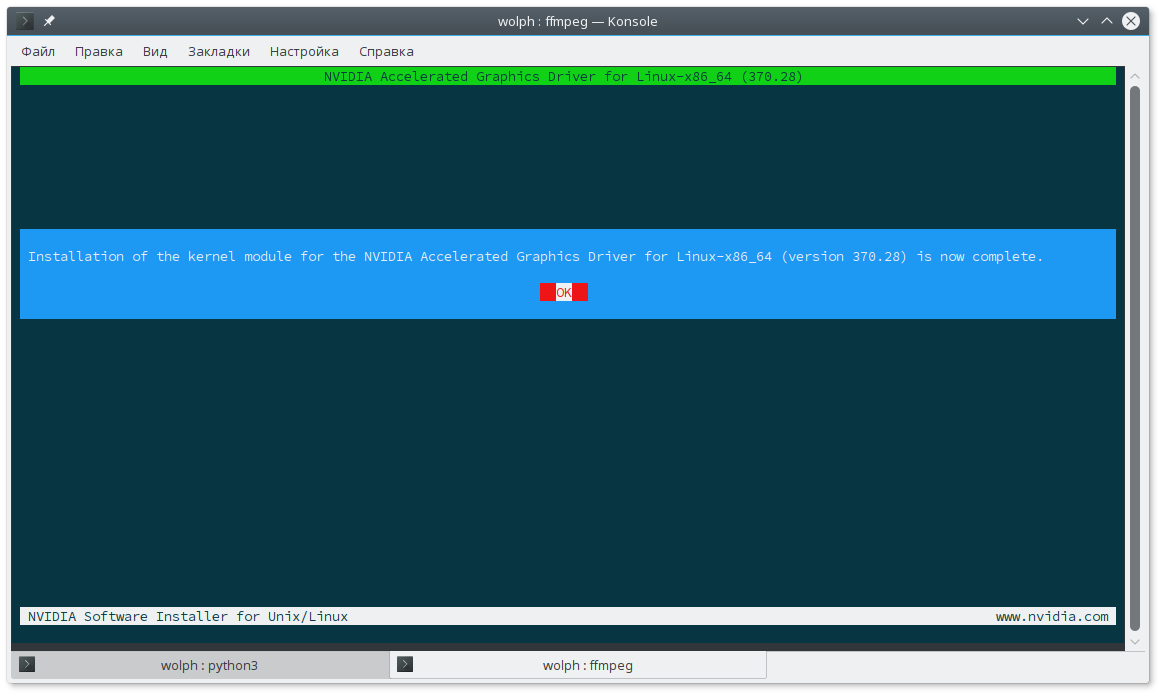Click the Konsole window menu icon
Viewport: 1162px width, 696px height.
coord(24,21)
